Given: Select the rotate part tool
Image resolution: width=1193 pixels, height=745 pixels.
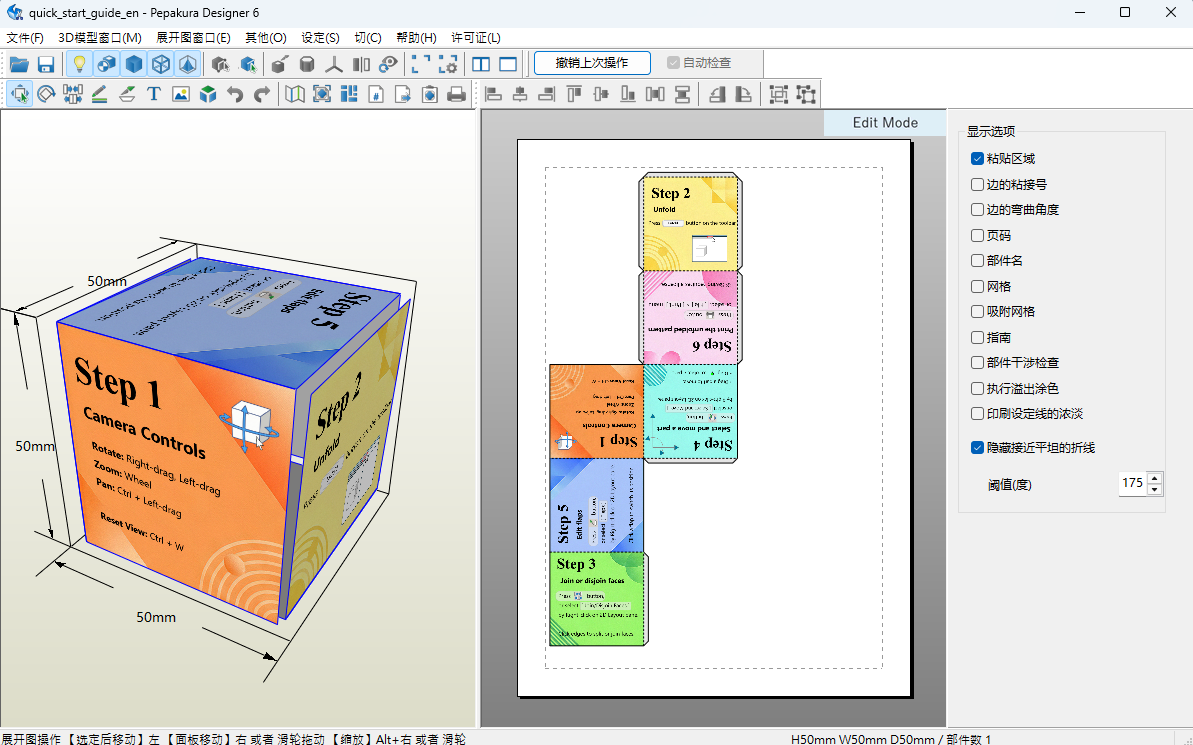Looking at the screenshot, I should point(46,94).
